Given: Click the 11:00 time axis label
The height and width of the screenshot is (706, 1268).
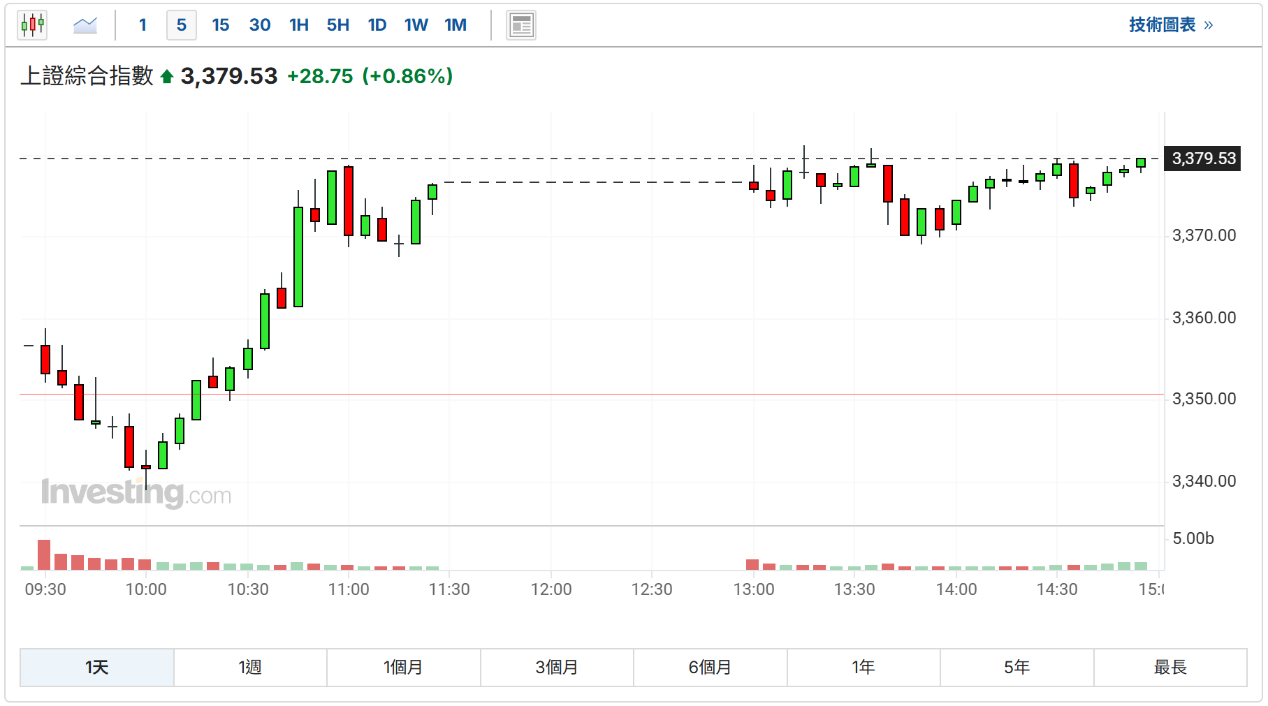Looking at the screenshot, I should pyautogui.click(x=349, y=590).
